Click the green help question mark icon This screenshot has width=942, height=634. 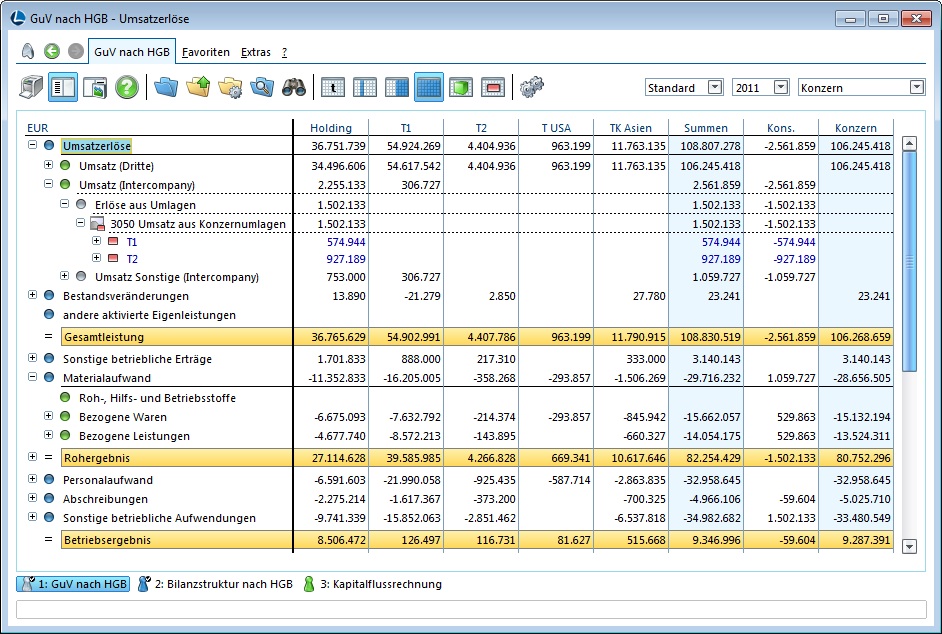pos(126,87)
